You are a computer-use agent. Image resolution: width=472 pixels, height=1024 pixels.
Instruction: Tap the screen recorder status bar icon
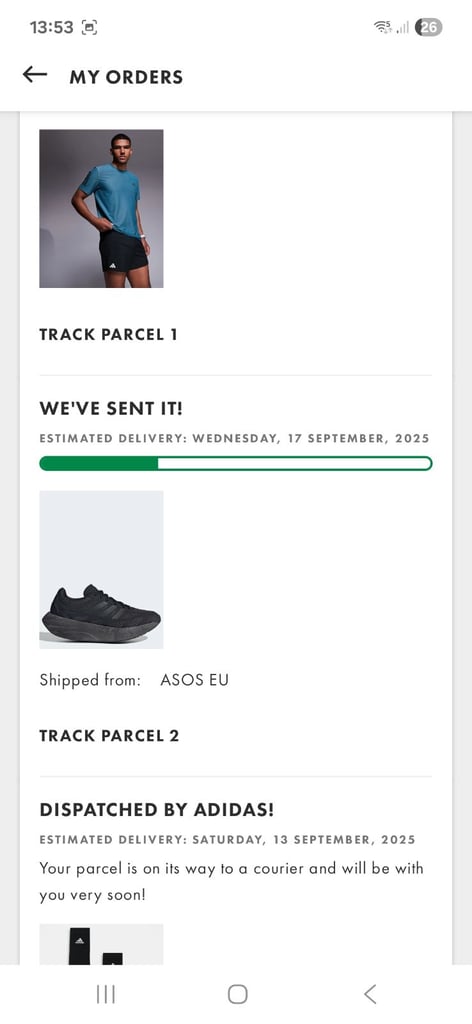pyautogui.click(x=89, y=27)
